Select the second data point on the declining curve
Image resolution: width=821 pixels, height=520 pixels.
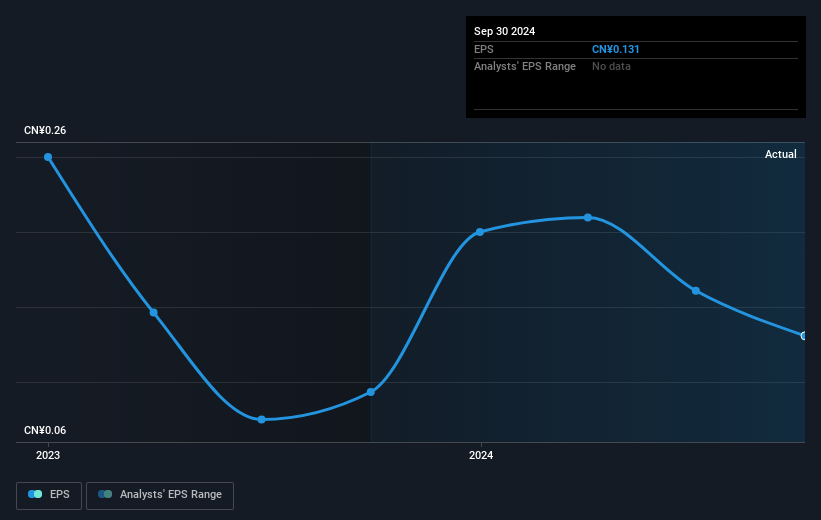tap(153, 313)
